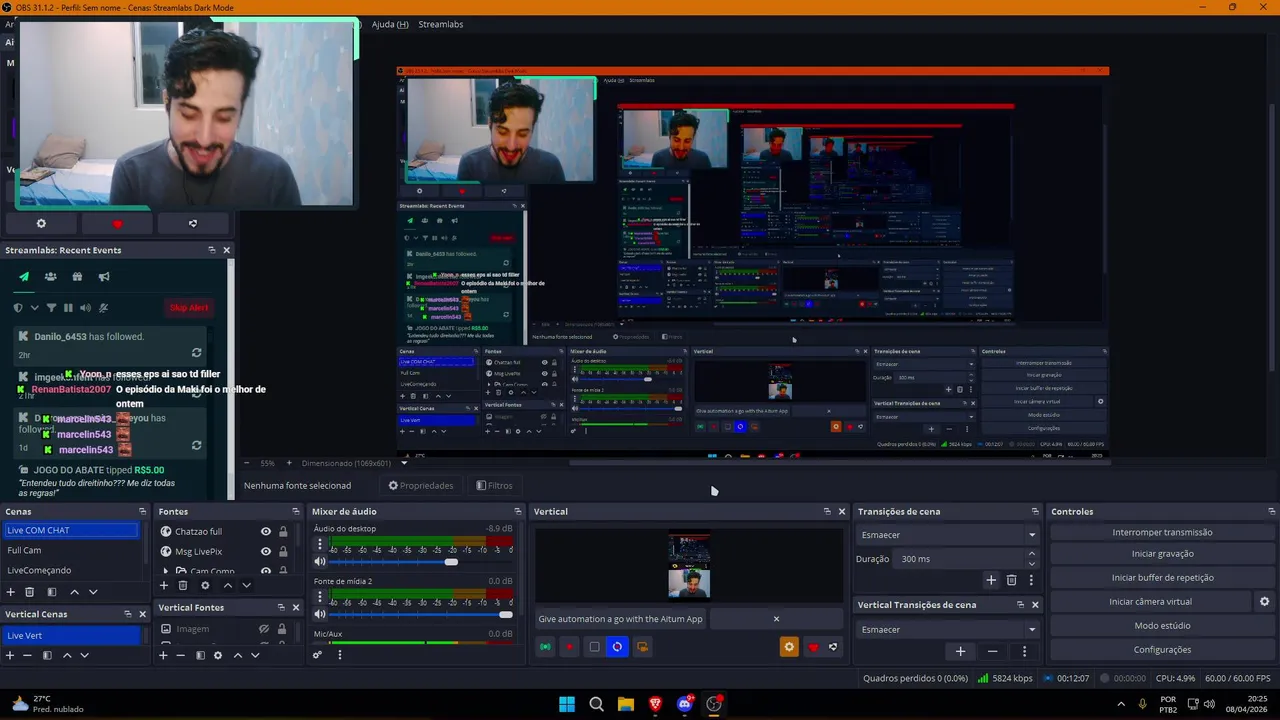Open virtual camera settings gear

(x=1264, y=601)
